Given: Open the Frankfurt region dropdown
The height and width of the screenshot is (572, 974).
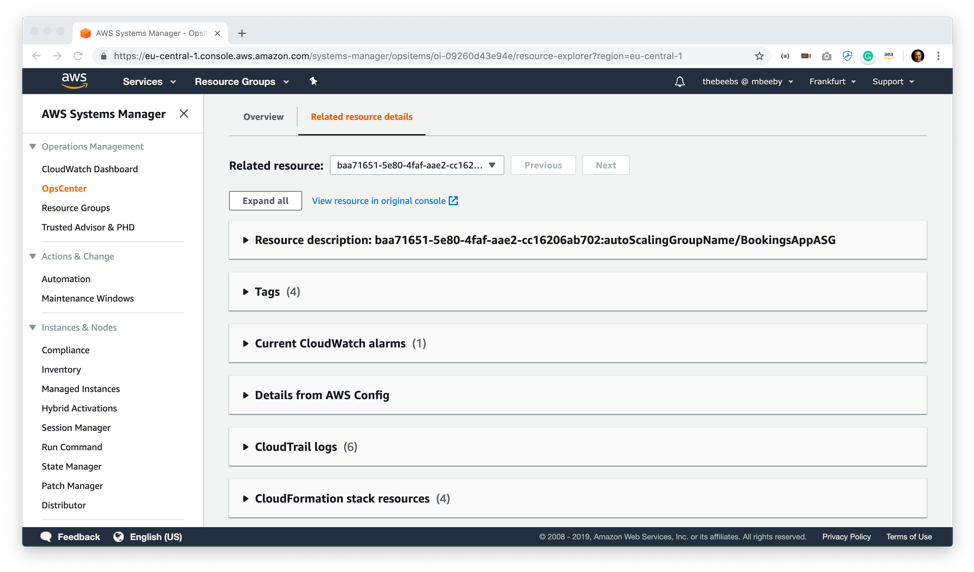Looking at the screenshot, I should pyautogui.click(x=832, y=81).
